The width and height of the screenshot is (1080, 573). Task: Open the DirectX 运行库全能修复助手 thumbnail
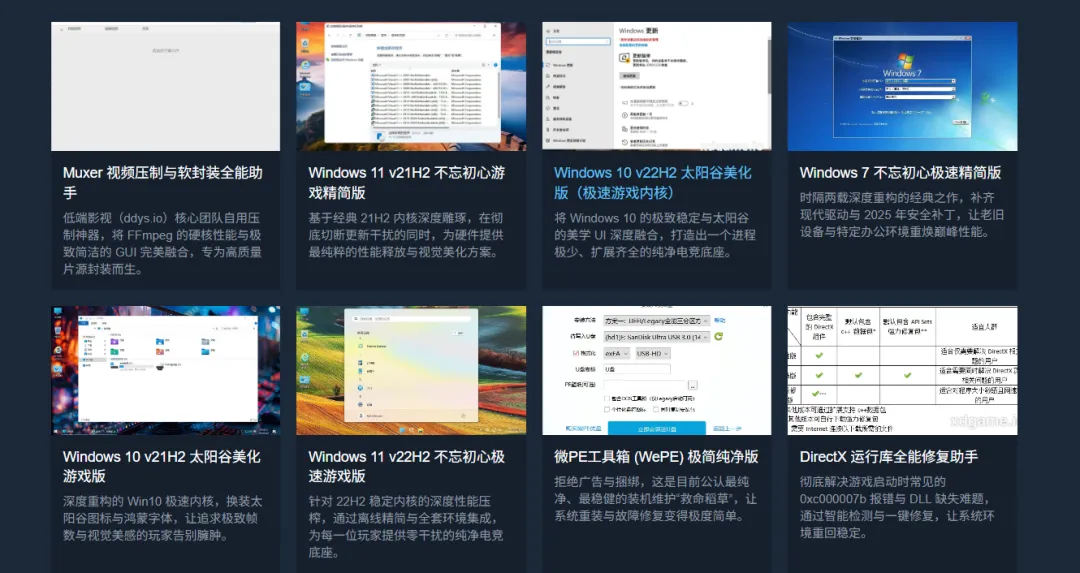coord(902,371)
